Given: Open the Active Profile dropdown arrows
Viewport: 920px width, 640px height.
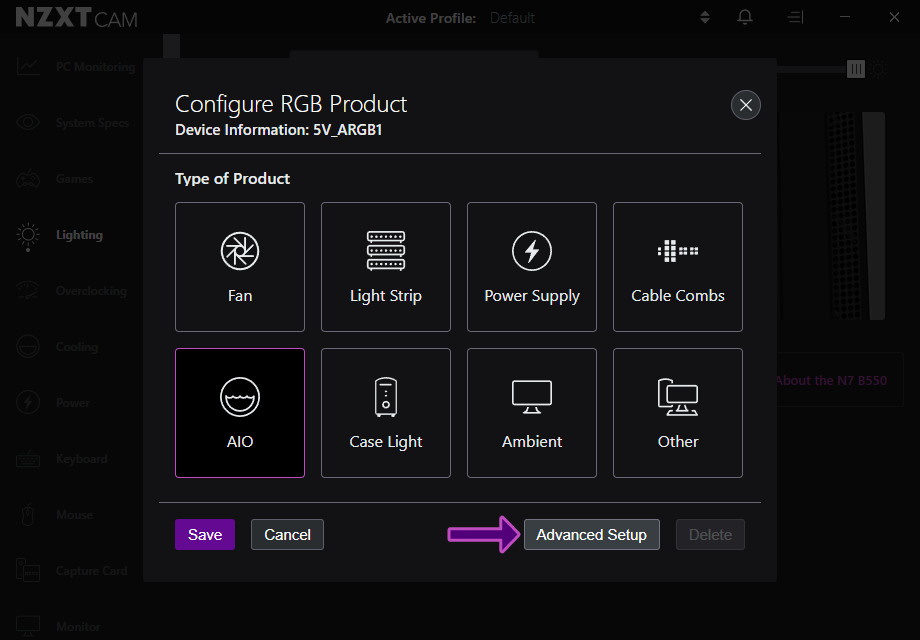Looking at the screenshot, I should coord(705,18).
